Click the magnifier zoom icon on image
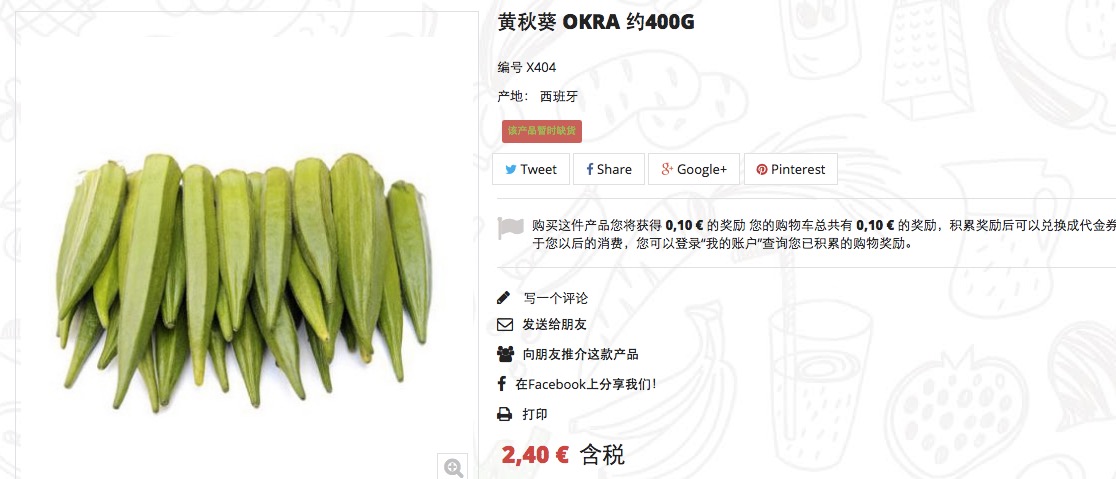Viewport: 1116px width, 479px height. (x=453, y=467)
